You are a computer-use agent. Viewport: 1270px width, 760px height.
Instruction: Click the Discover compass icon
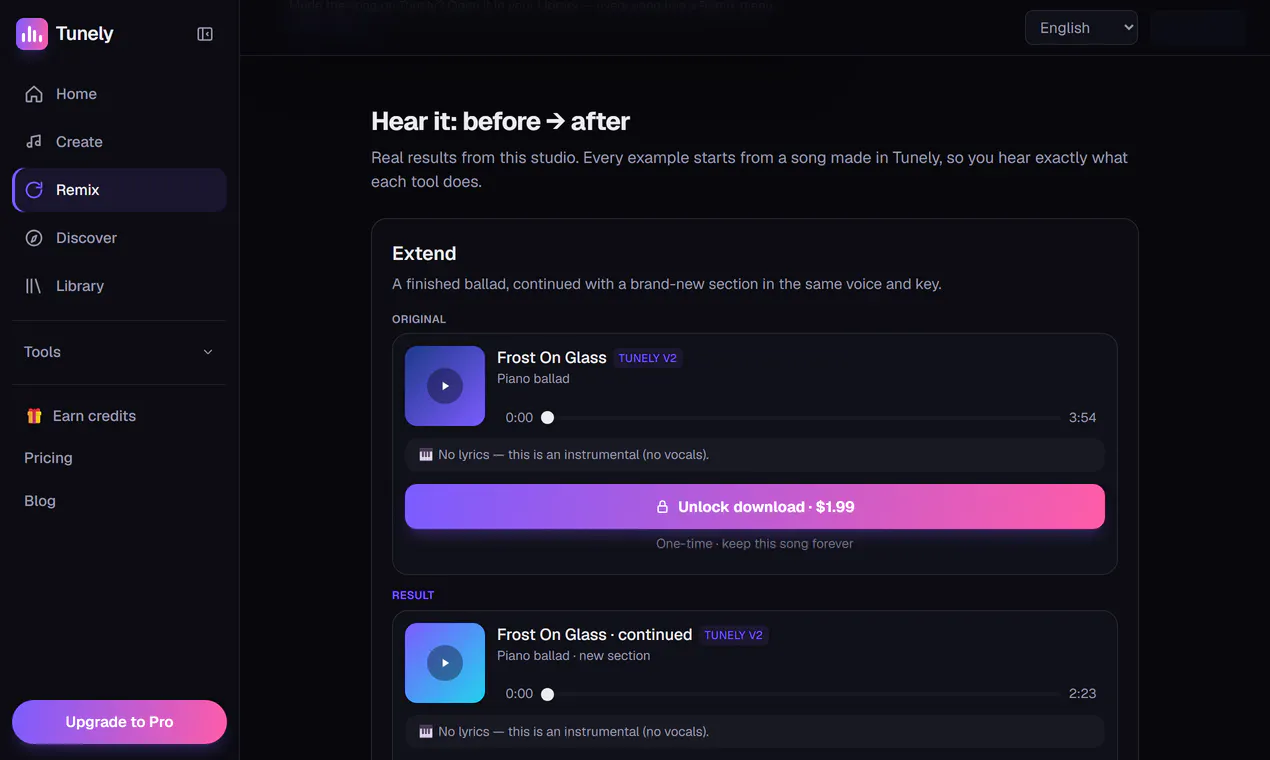coord(34,238)
